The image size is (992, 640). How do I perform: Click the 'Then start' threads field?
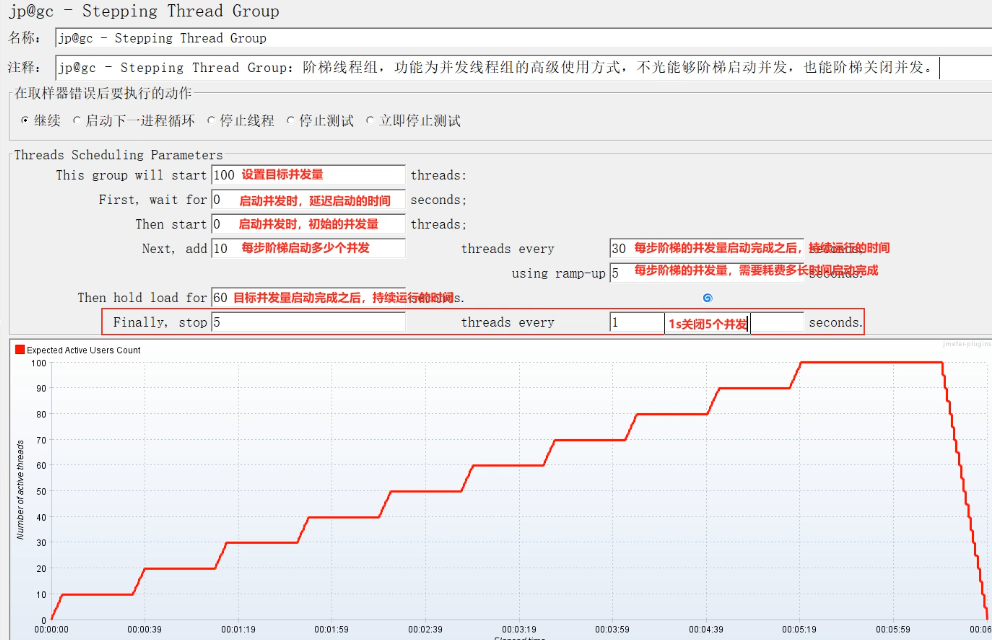pyautogui.click(x=308, y=224)
